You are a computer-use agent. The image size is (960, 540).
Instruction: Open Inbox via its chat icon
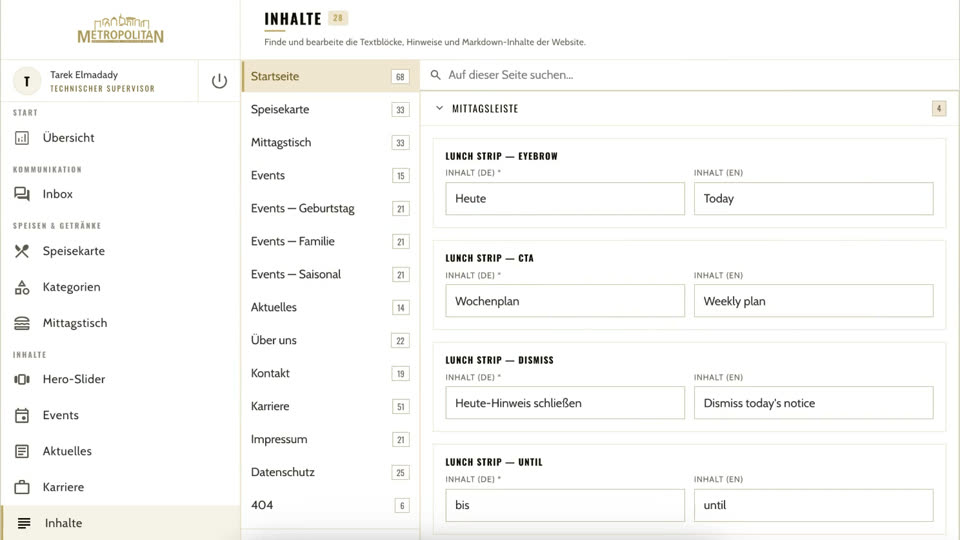[22, 194]
